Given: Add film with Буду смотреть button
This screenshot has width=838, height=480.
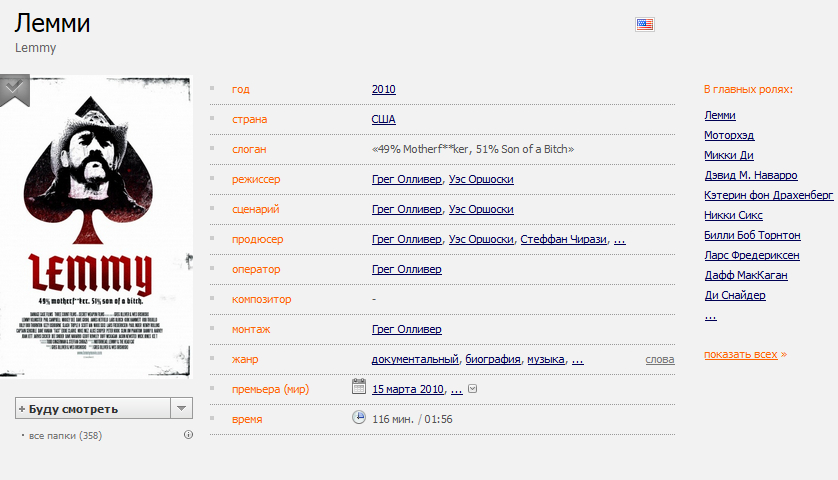Looking at the screenshot, I should [x=93, y=408].
